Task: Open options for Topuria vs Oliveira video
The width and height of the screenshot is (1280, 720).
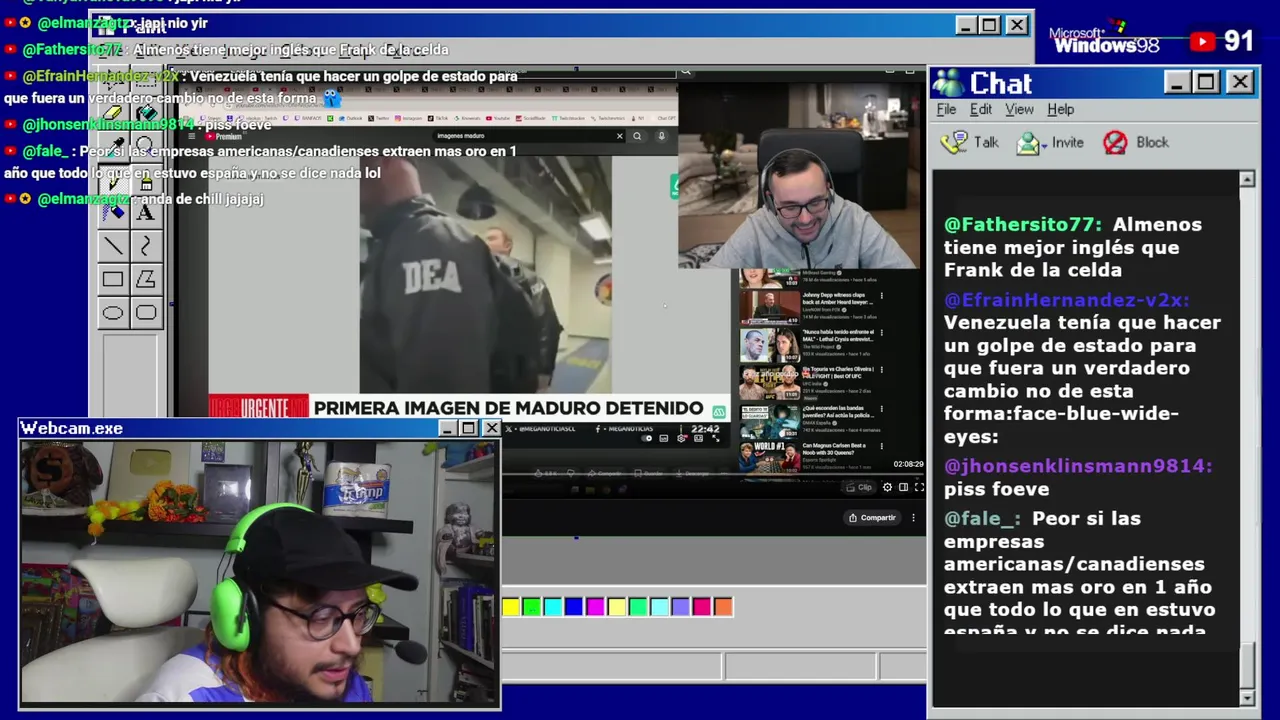Action: point(881,370)
